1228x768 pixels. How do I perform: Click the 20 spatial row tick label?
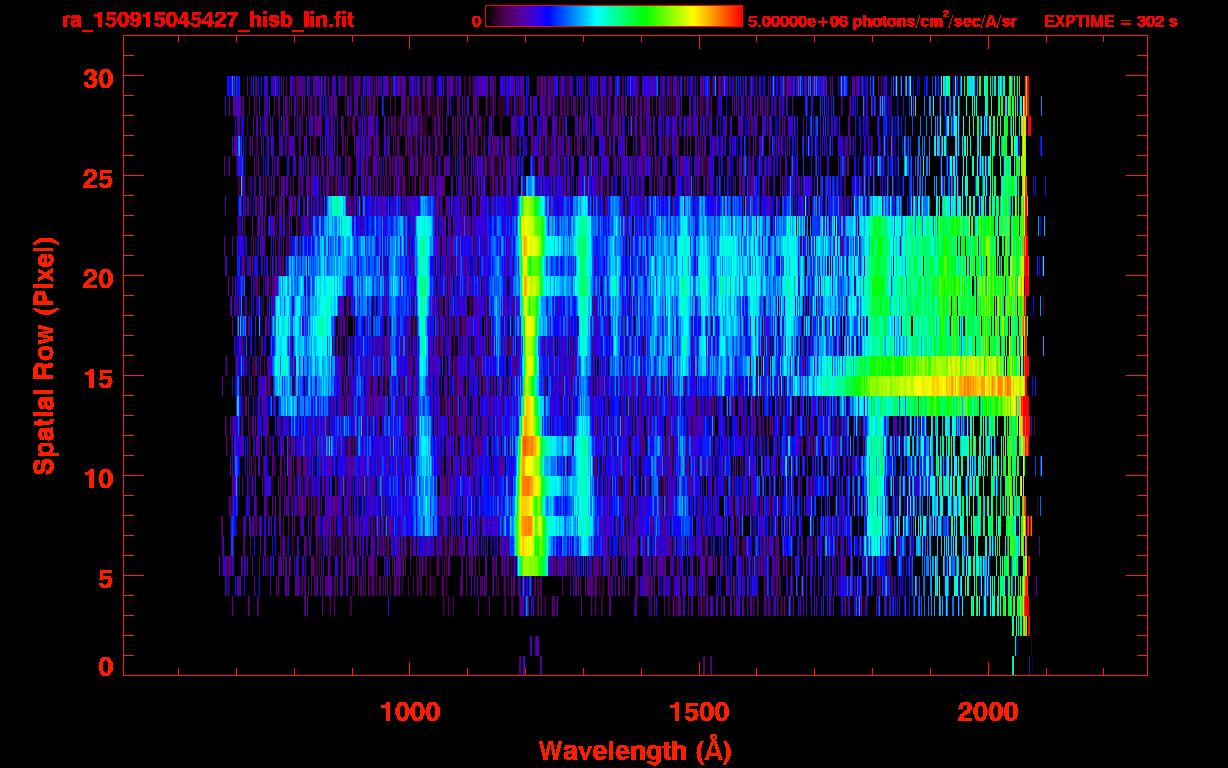coord(98,277)
